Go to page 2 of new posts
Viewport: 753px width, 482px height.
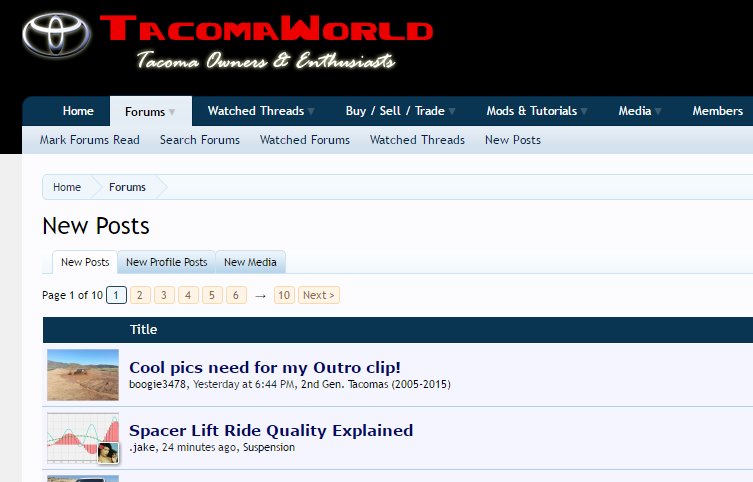pyautogui.click(x=140, y=295)
